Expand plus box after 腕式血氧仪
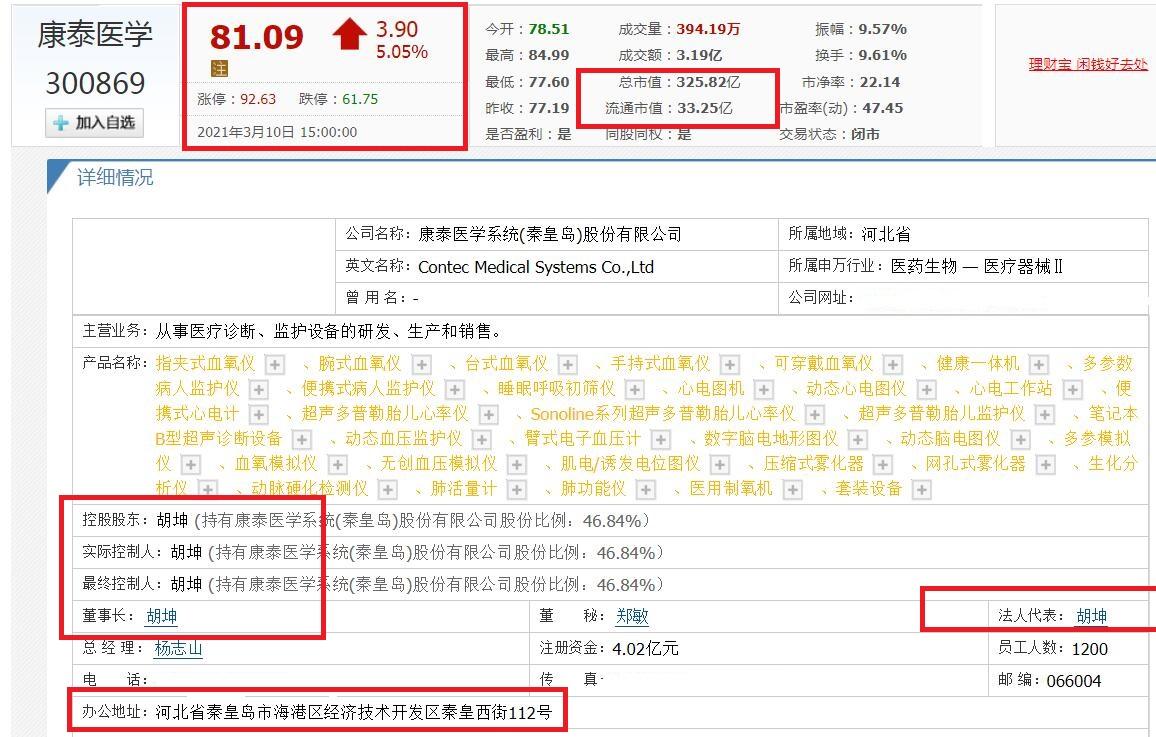 [x=422, y=365]
